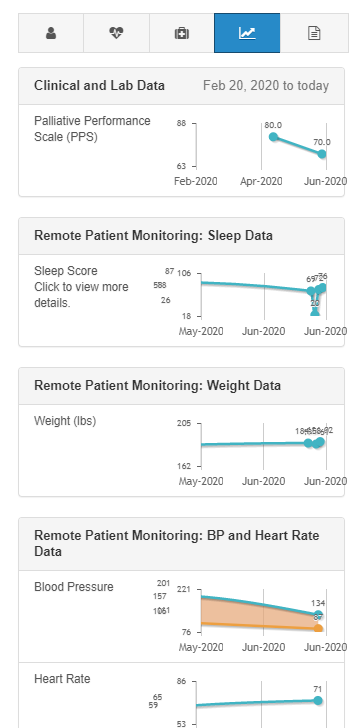This screenshot has height=728, width=362.
Task: Click the PPS 80.0 data point
Action: (x=273, y=136)
